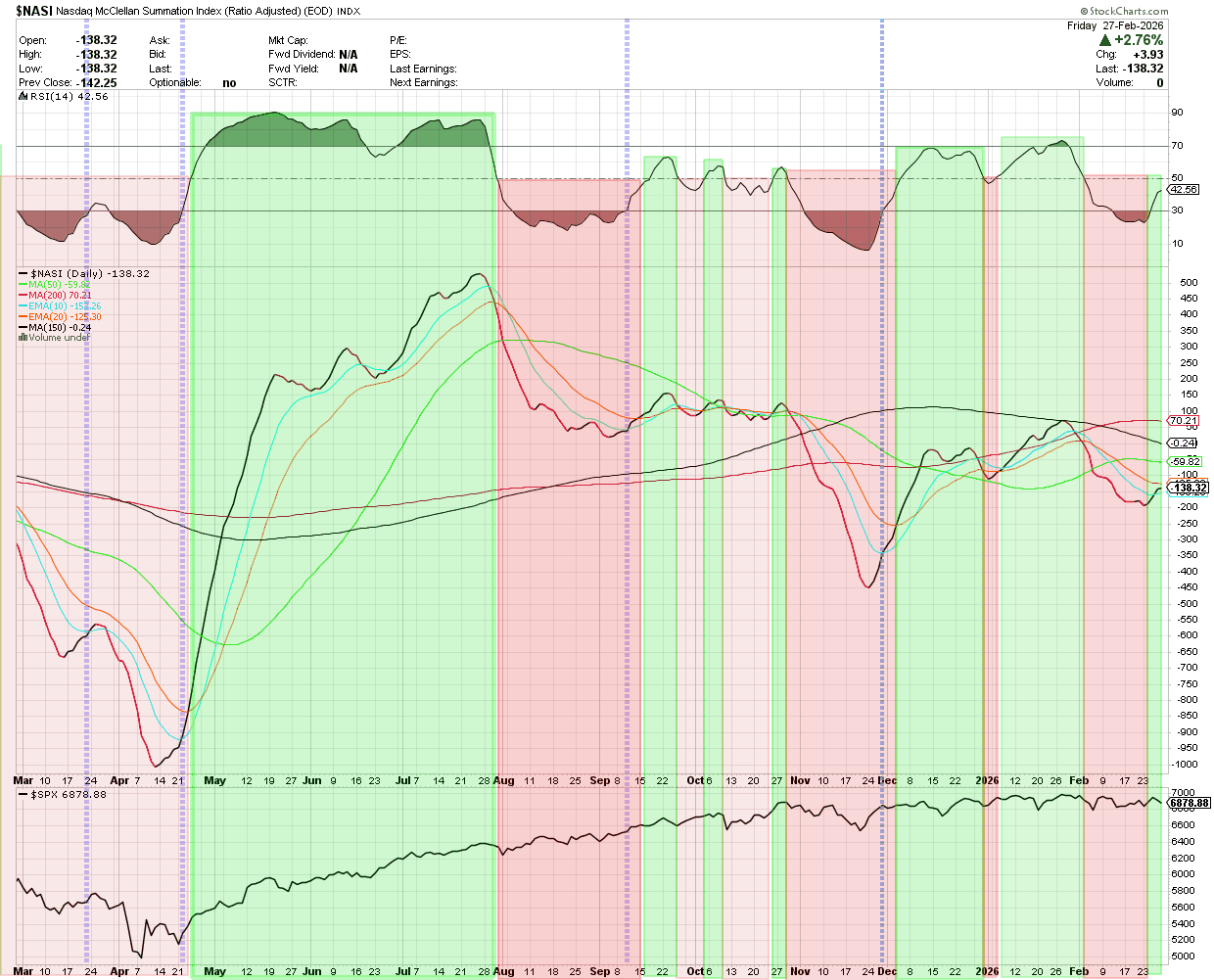
Task: Click the small indicator icon before RSI(14)
Action: pyautogui.click(x=23, y=97)
